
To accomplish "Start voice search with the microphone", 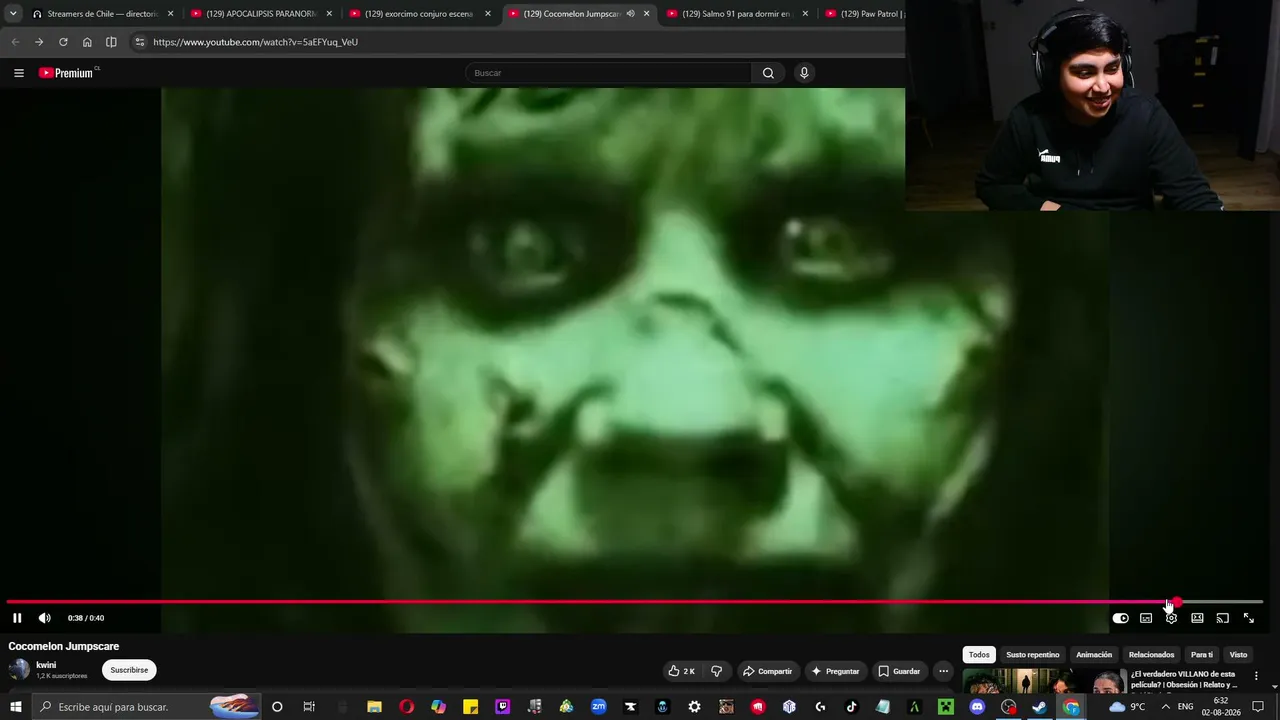I will [804, 73].
